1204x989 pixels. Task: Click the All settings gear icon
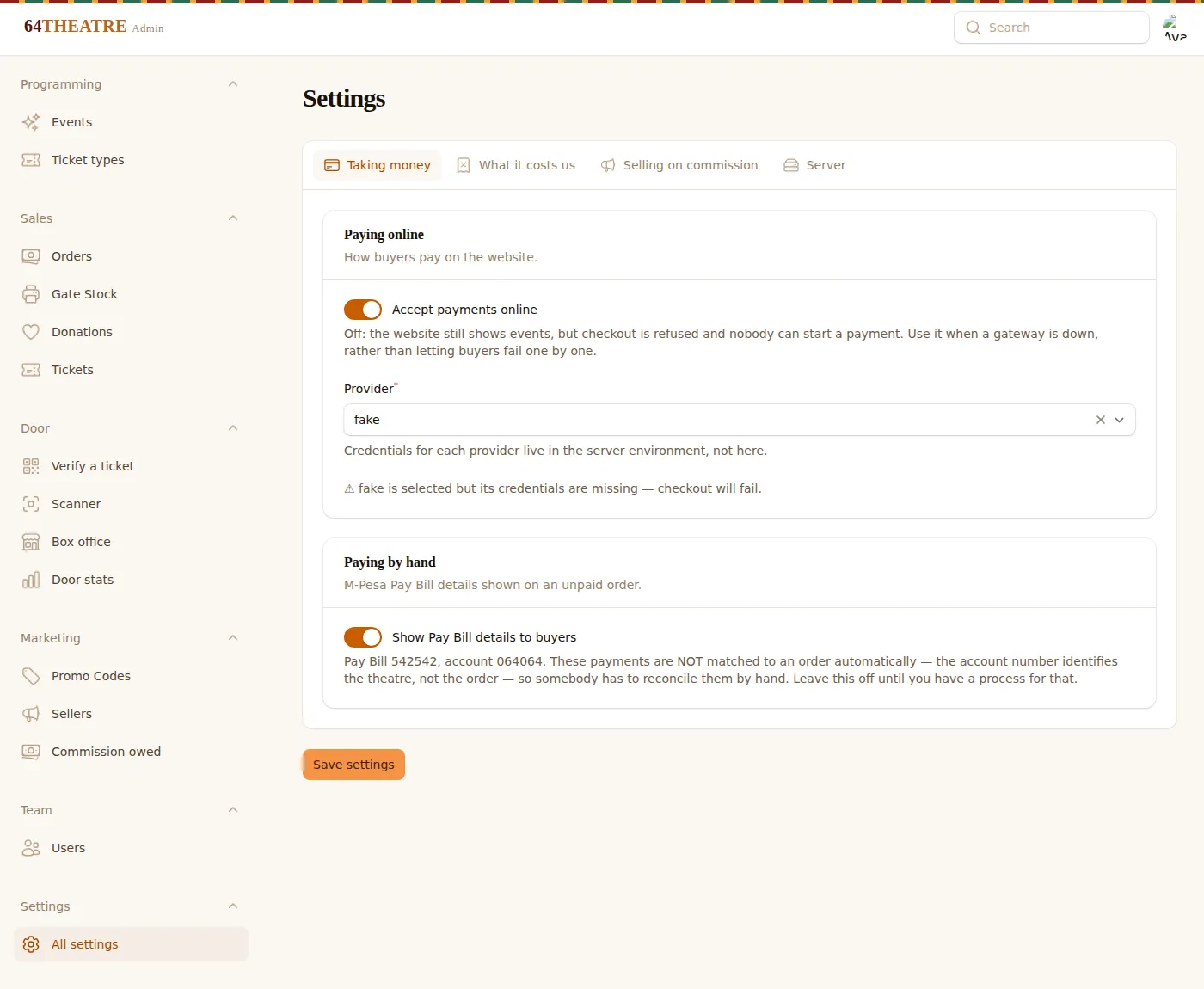point(31,944)
